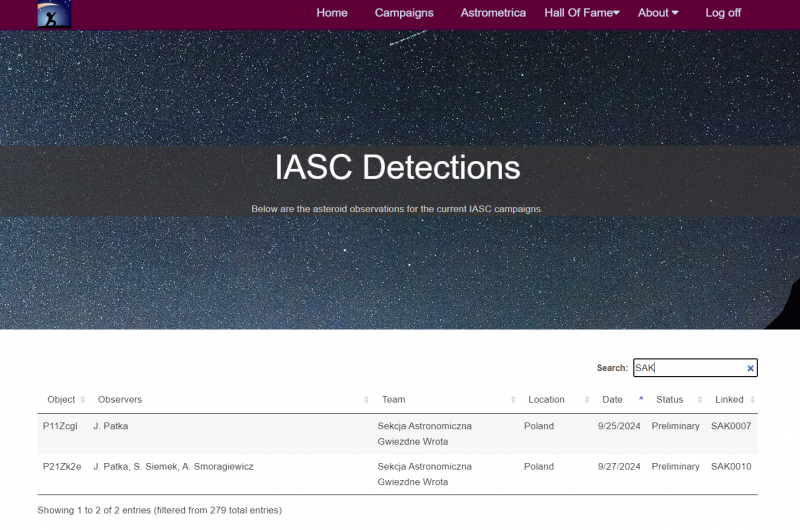Navigate to Astrometrica in the navbar

[x=493, y=13]
